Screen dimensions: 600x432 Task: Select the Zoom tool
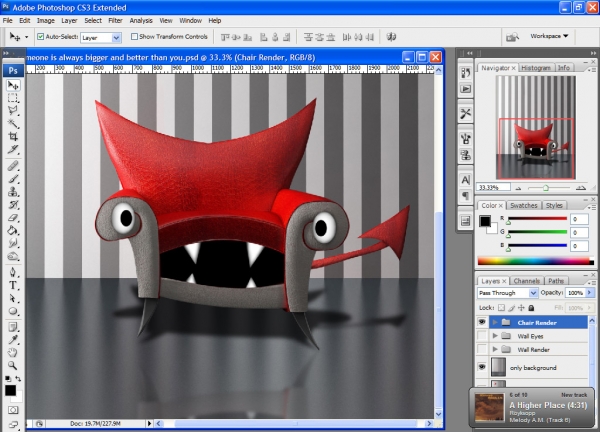tap(13, 365)
